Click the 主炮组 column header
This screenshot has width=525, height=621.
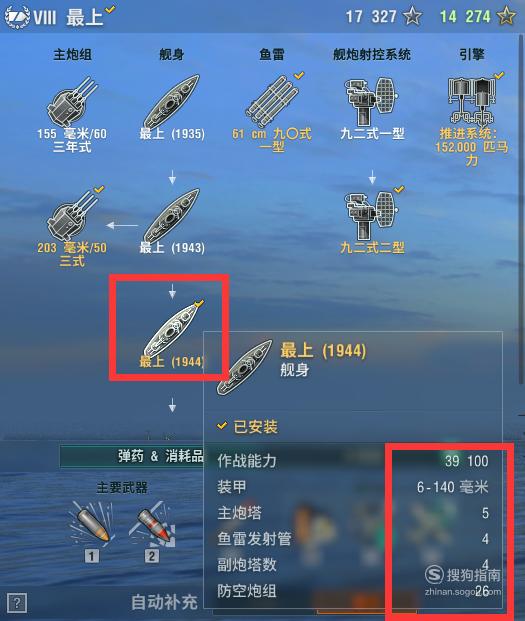[x=72, y=54]
